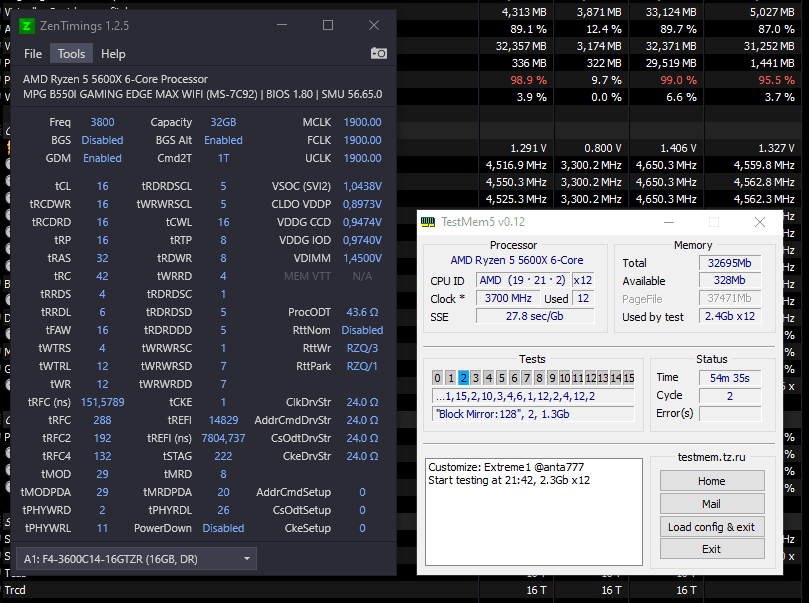Click Used by test 2.4Gb x12
Screen dimensions: 809x603
[x=730, y=316]
